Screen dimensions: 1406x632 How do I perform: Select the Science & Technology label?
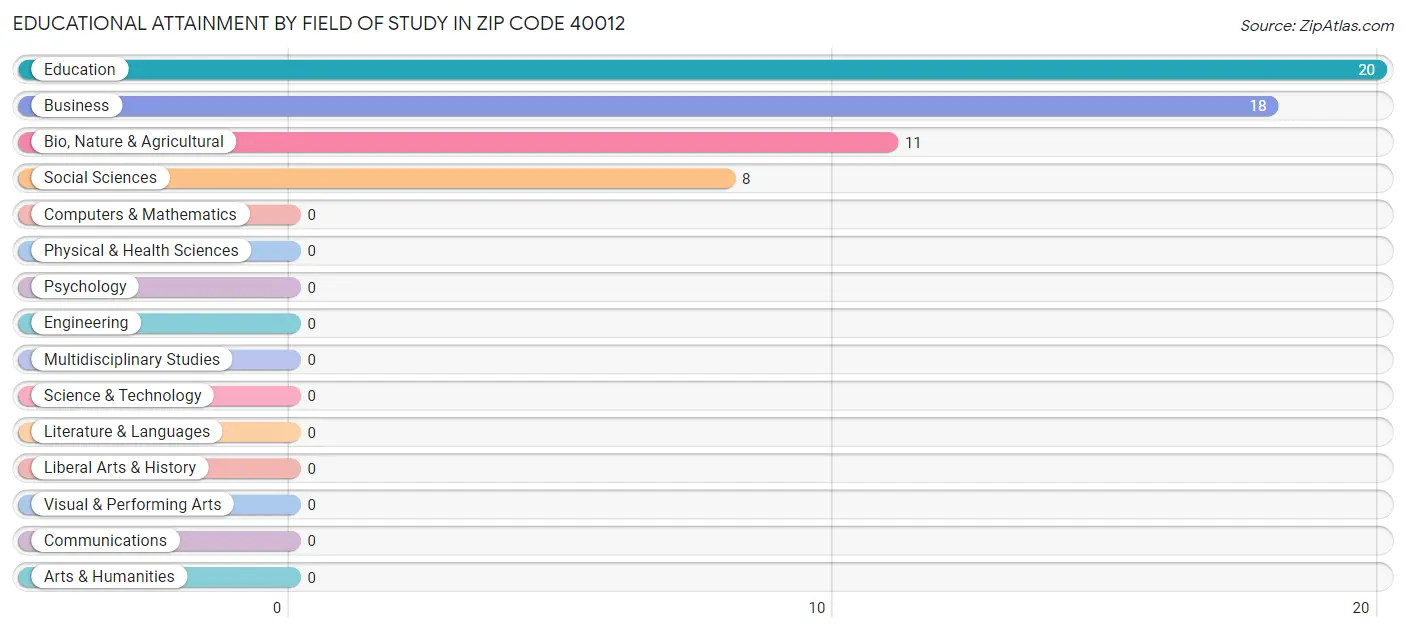(x=123, y=395)
